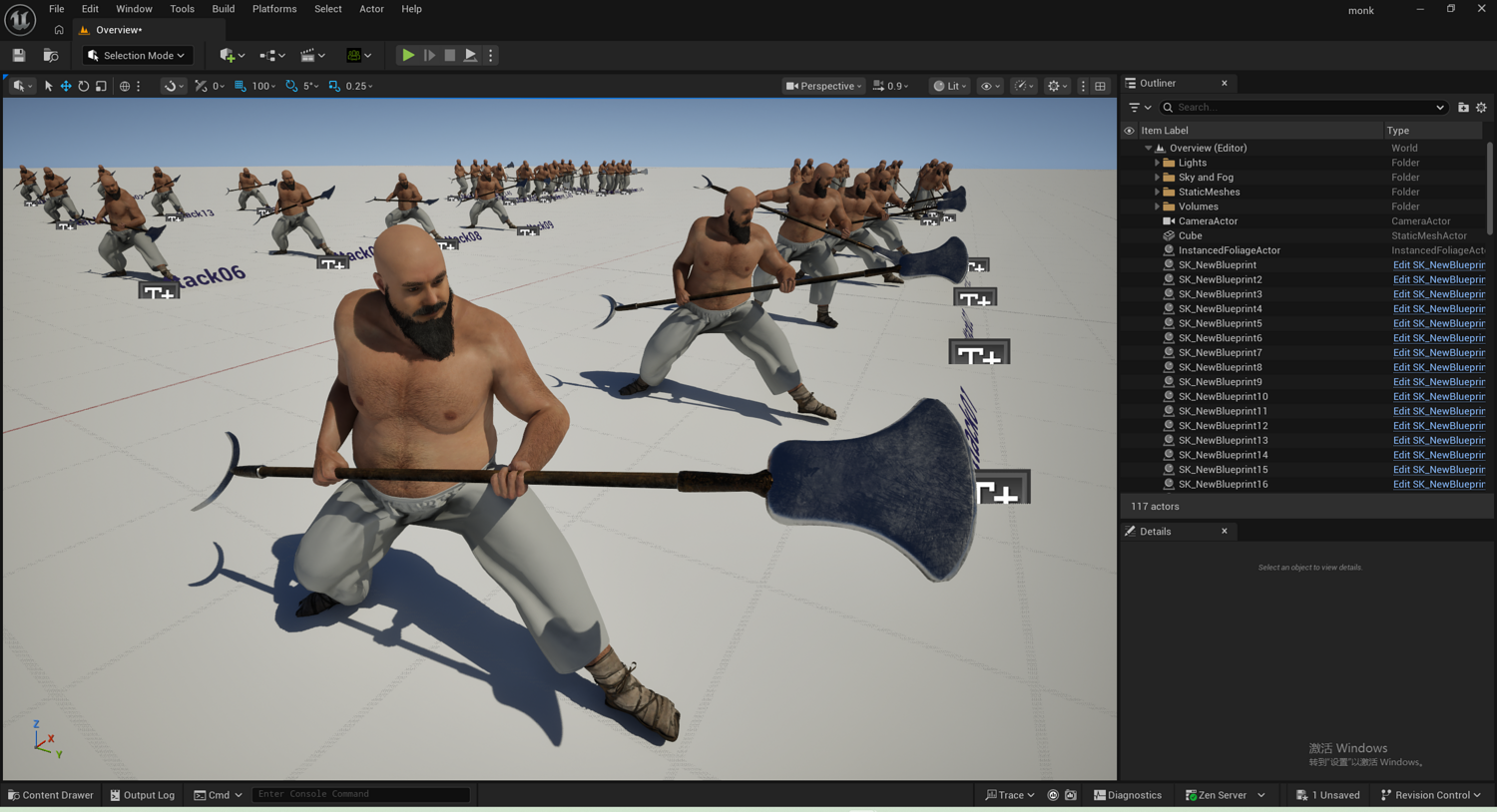Screen dimensions: 1497x812
Task: Click the Cinematics clapperboard icon
Action: pyautogui.click(x=312, y=56)
